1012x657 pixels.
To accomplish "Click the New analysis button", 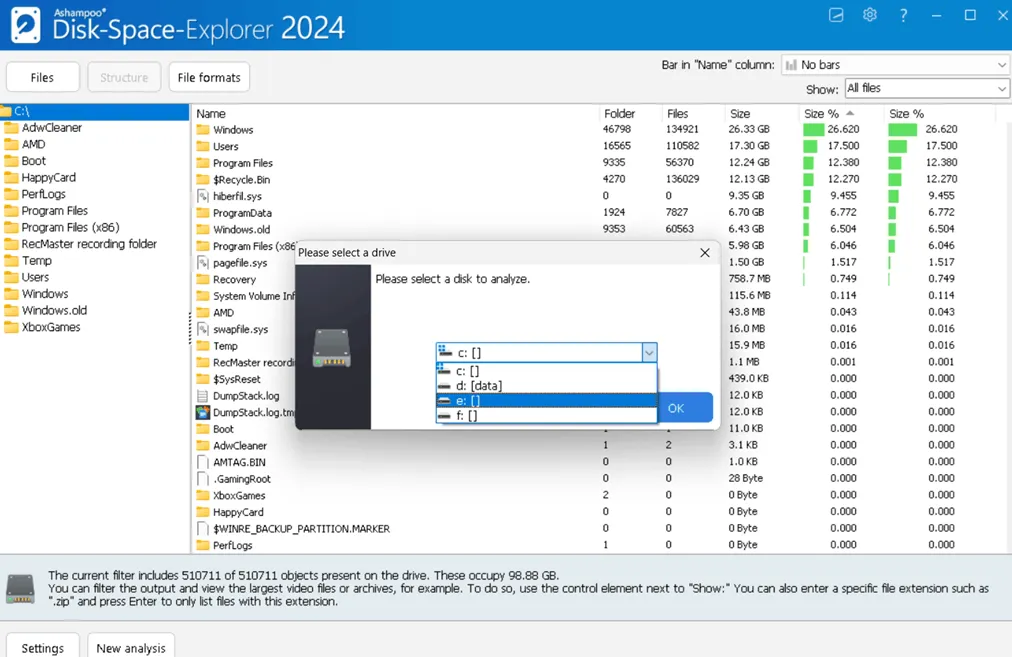I will coord(131,647).
